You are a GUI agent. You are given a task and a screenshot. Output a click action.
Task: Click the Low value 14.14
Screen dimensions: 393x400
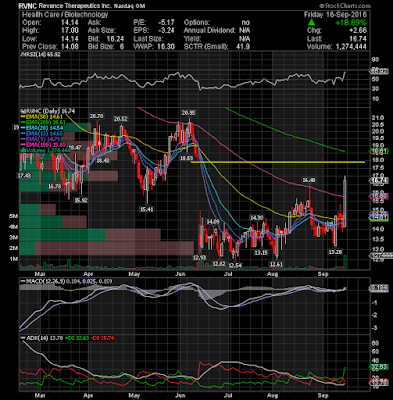point(70,39)
